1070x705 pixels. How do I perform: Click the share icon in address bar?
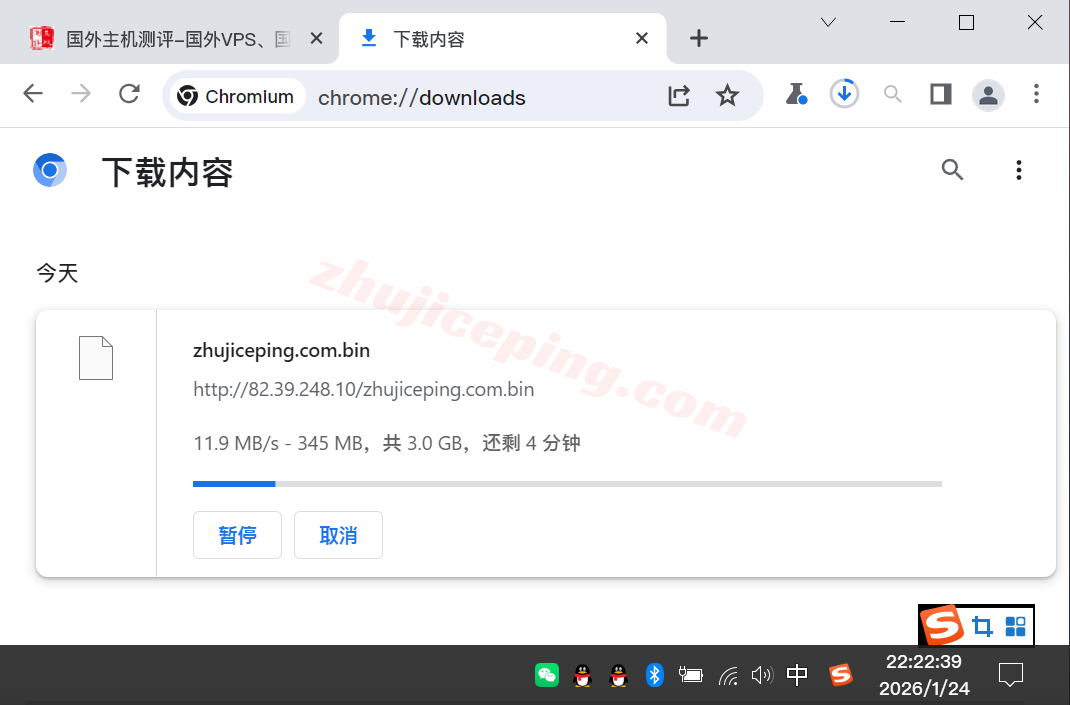(678, 95)
